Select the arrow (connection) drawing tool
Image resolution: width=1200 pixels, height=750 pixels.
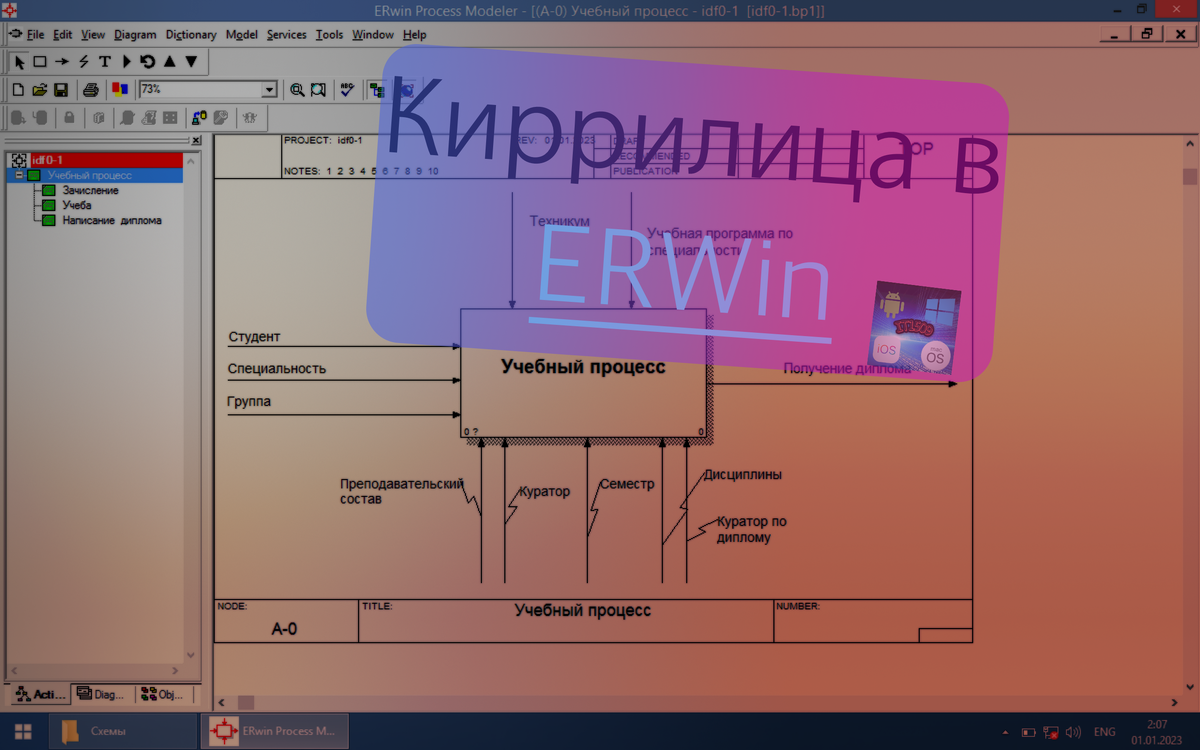[x=61, y=62]
